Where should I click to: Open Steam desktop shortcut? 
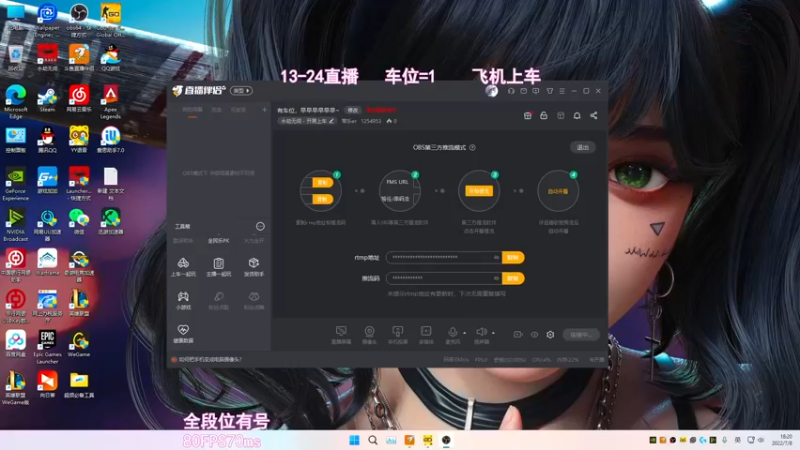(47, 98)
